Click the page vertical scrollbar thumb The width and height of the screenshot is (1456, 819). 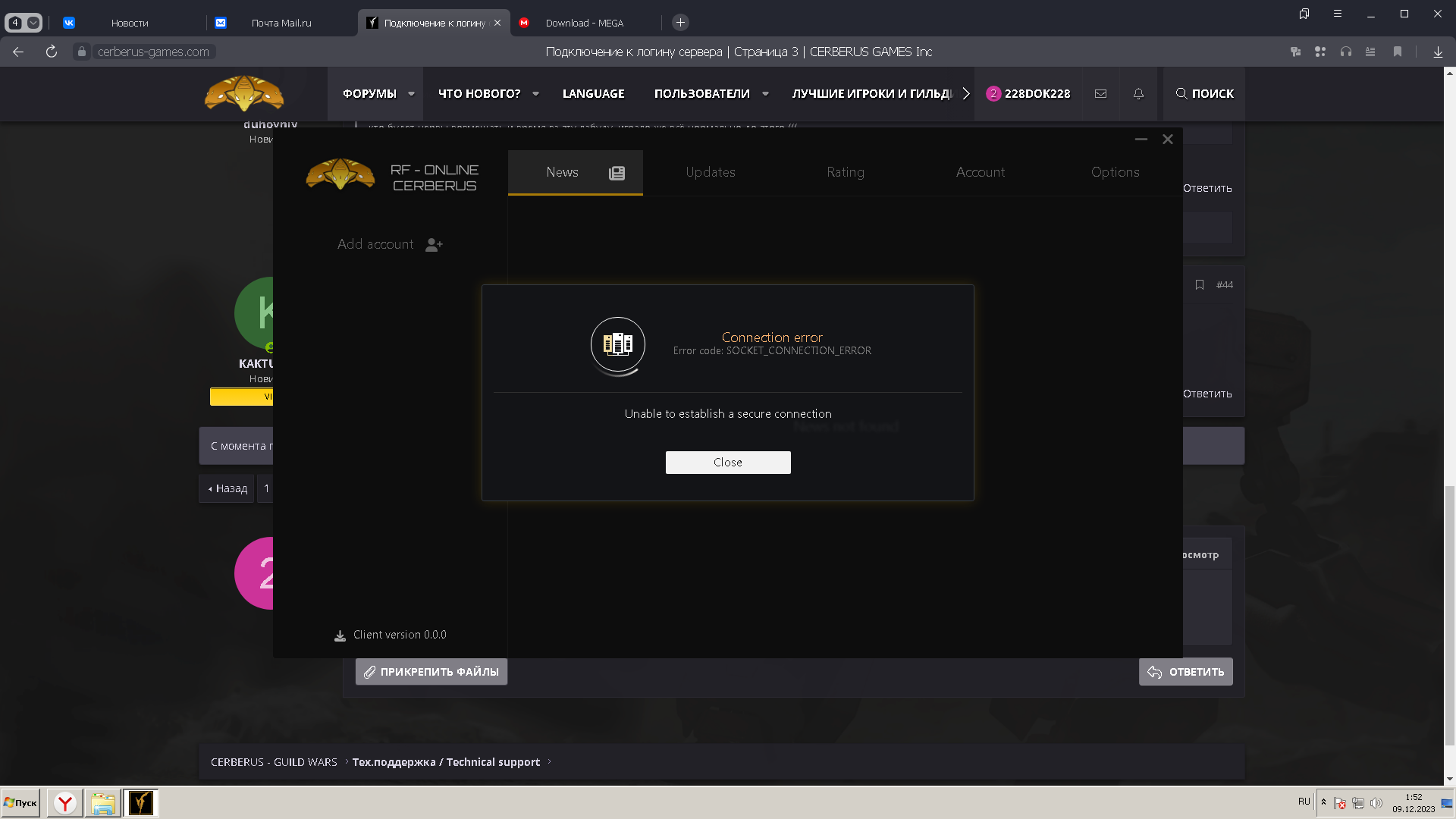[x=1450, y=615]
